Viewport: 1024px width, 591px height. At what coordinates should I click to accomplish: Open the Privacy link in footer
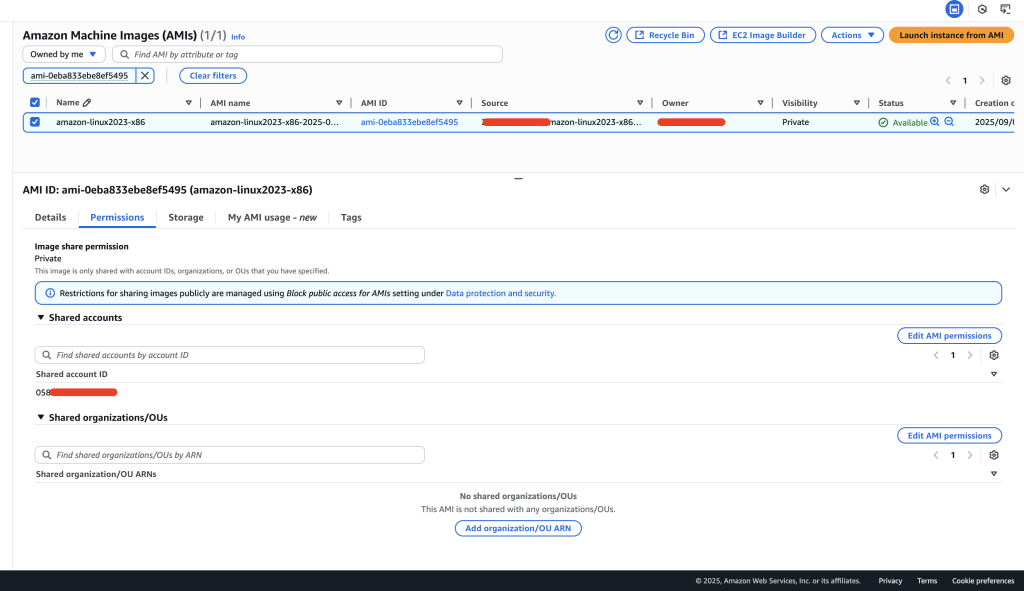[890, 581]
